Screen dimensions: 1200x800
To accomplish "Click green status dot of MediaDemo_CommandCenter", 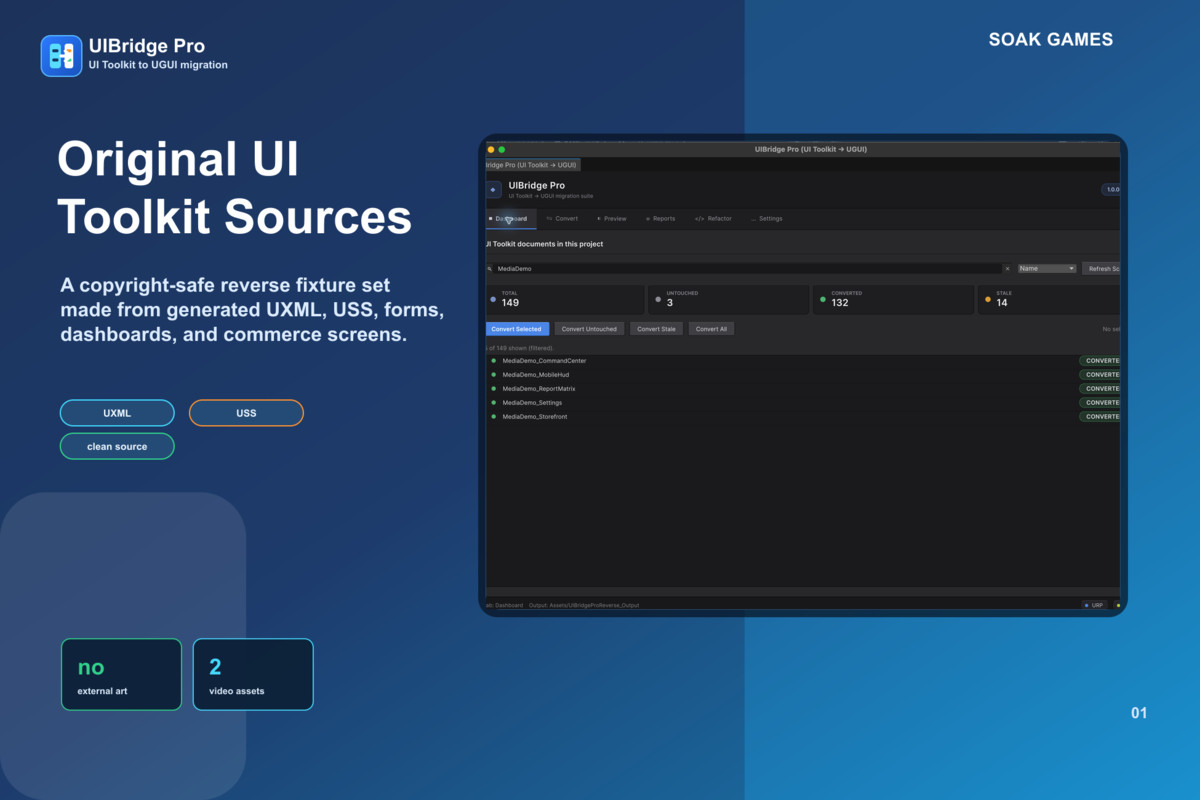I will 494,361.
